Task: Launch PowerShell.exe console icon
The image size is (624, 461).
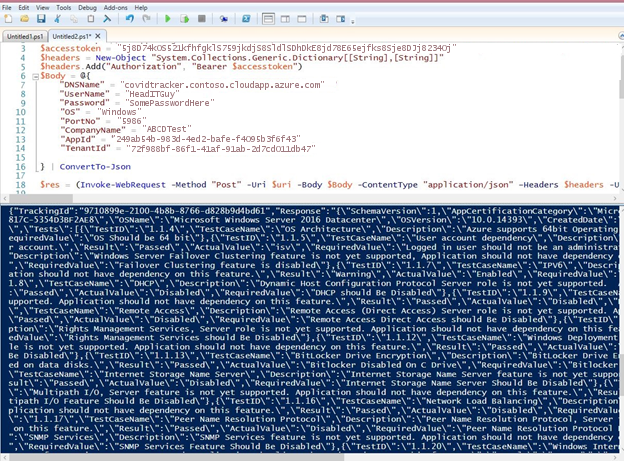Action: [246, 19]
